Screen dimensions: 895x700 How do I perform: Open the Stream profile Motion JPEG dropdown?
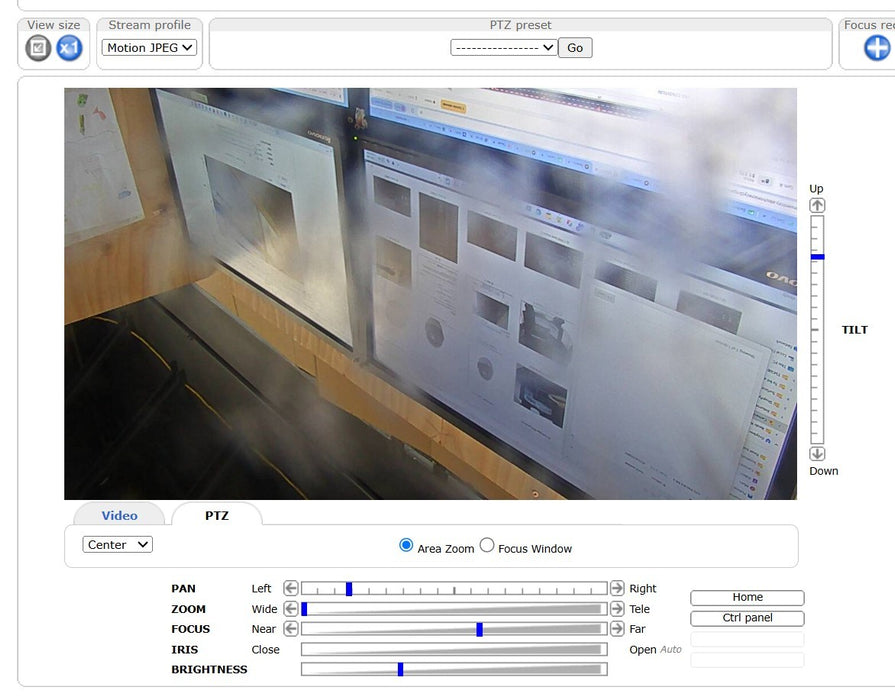[x=150, y=47]
